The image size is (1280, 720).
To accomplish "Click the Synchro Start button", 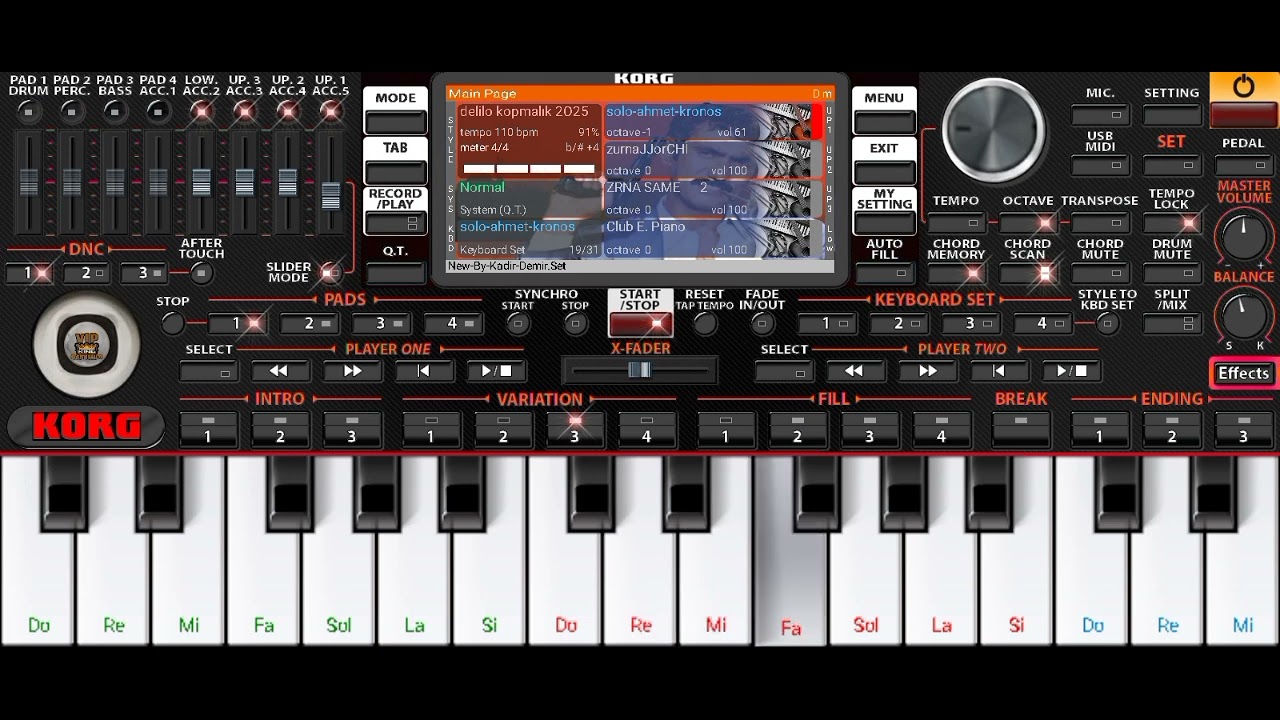I will [x=518, y=323].
